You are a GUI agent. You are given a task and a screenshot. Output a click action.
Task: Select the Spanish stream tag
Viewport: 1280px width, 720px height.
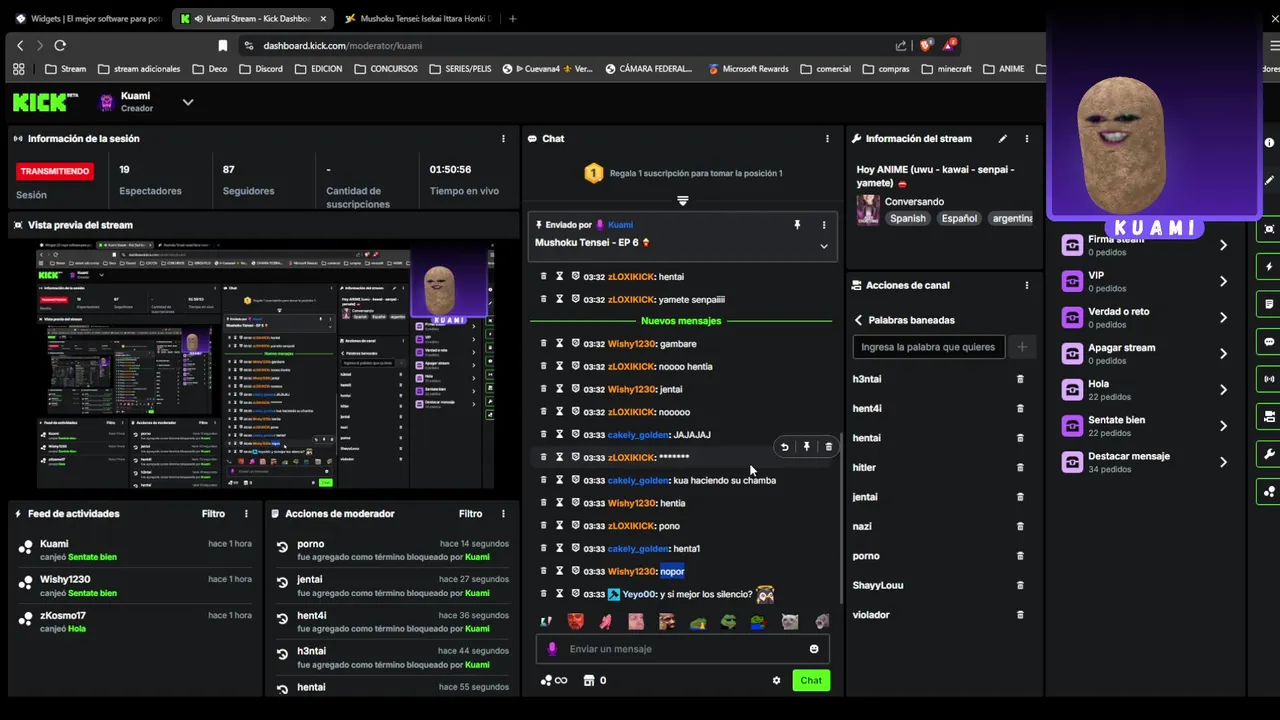coord(908,218)
